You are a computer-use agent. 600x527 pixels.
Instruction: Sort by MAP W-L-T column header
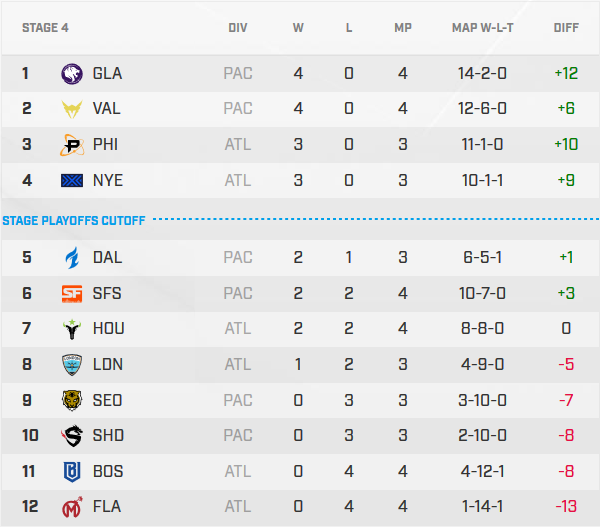pos(483,28)
